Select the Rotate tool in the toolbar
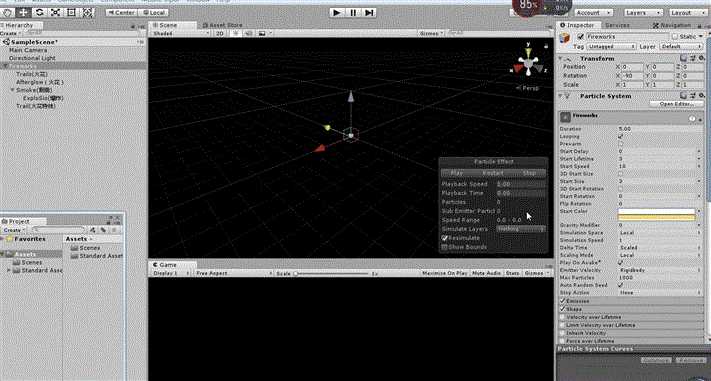711x381 pixels. click(39, 12)
